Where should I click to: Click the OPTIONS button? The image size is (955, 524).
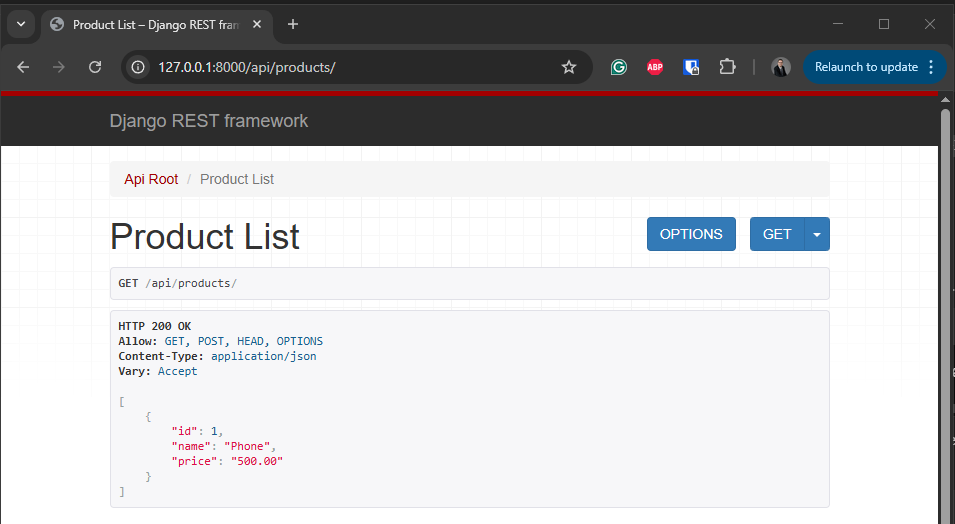point(691,234)
